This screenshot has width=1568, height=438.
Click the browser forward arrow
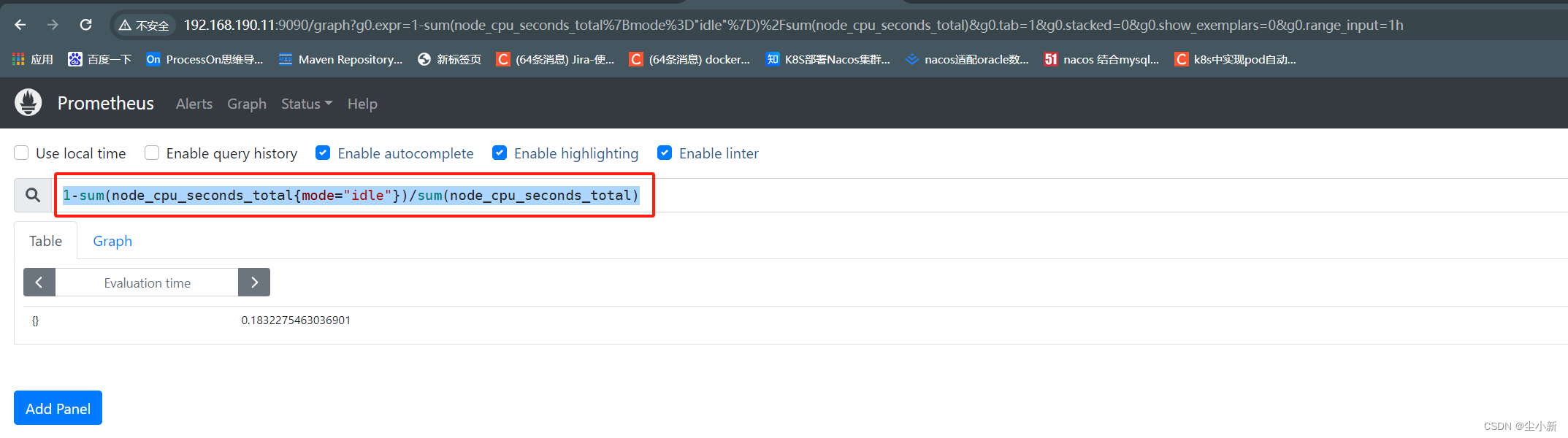coord(53,25)
